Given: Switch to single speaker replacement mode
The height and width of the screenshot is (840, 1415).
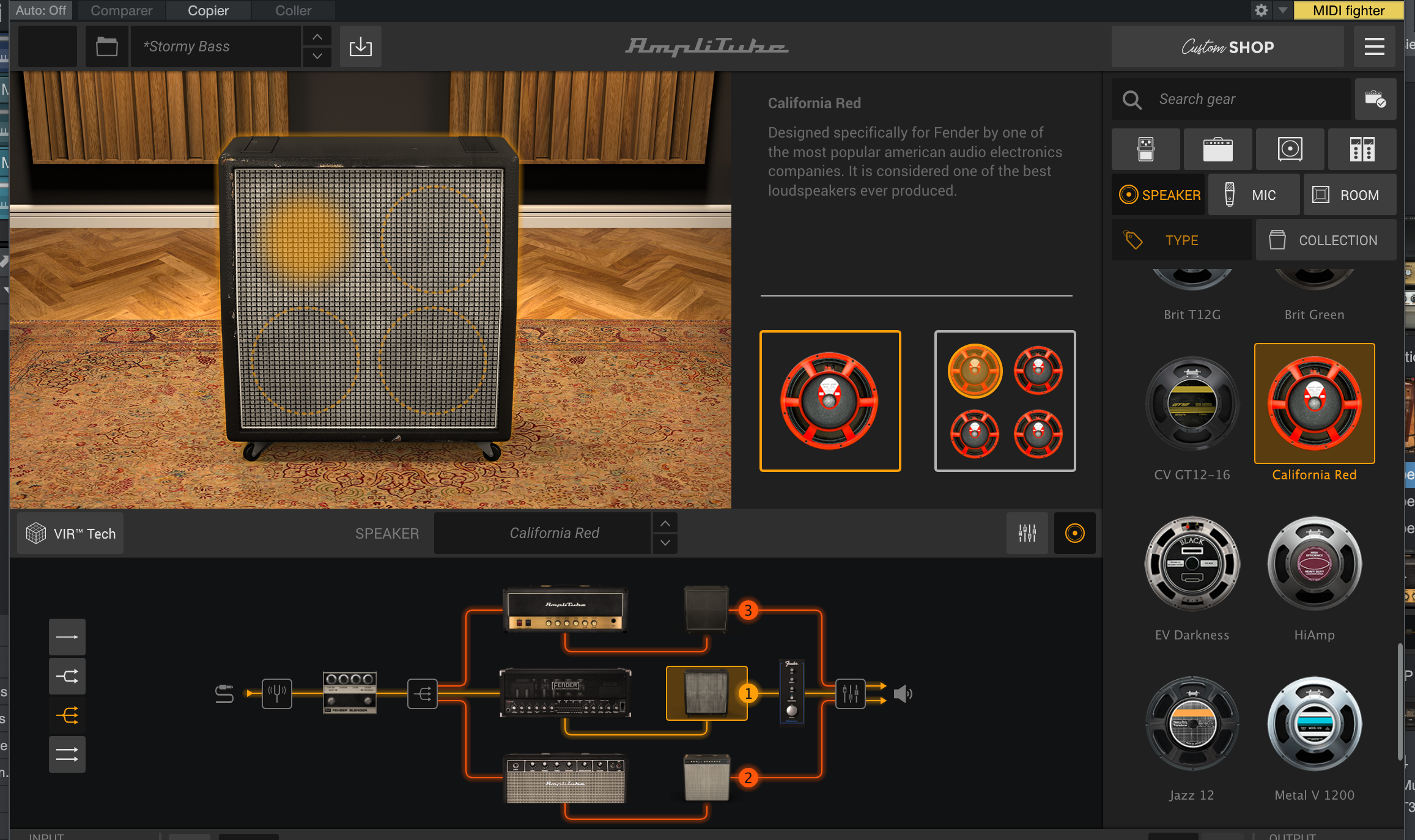Looking at the screenshot, I should tap(830, 401).
